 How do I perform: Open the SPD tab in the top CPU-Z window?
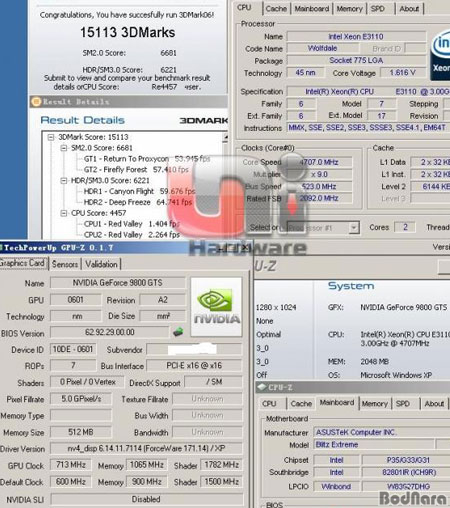click(378, 9)
